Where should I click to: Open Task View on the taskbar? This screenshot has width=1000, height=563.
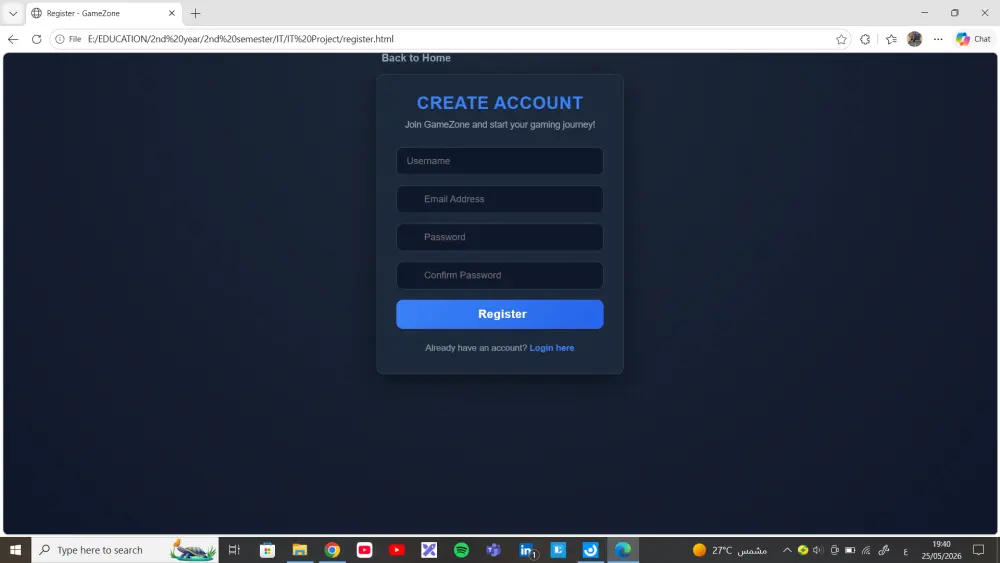point(234,550)
